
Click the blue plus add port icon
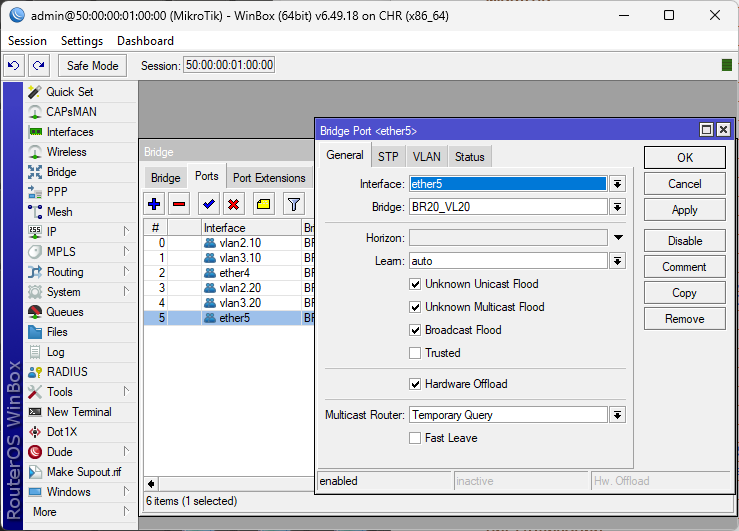coord(154,204)
